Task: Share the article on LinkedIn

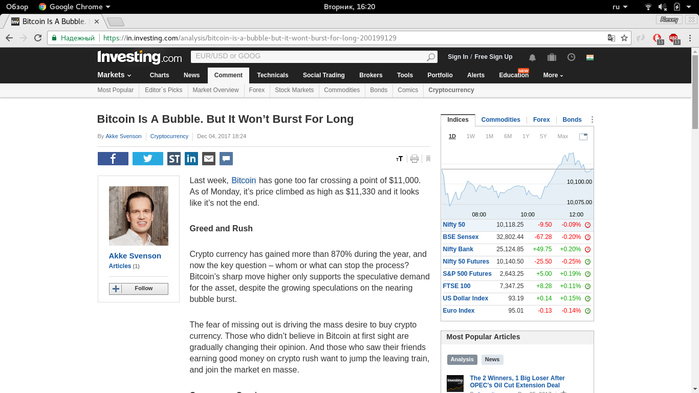Action: [191, 159]
